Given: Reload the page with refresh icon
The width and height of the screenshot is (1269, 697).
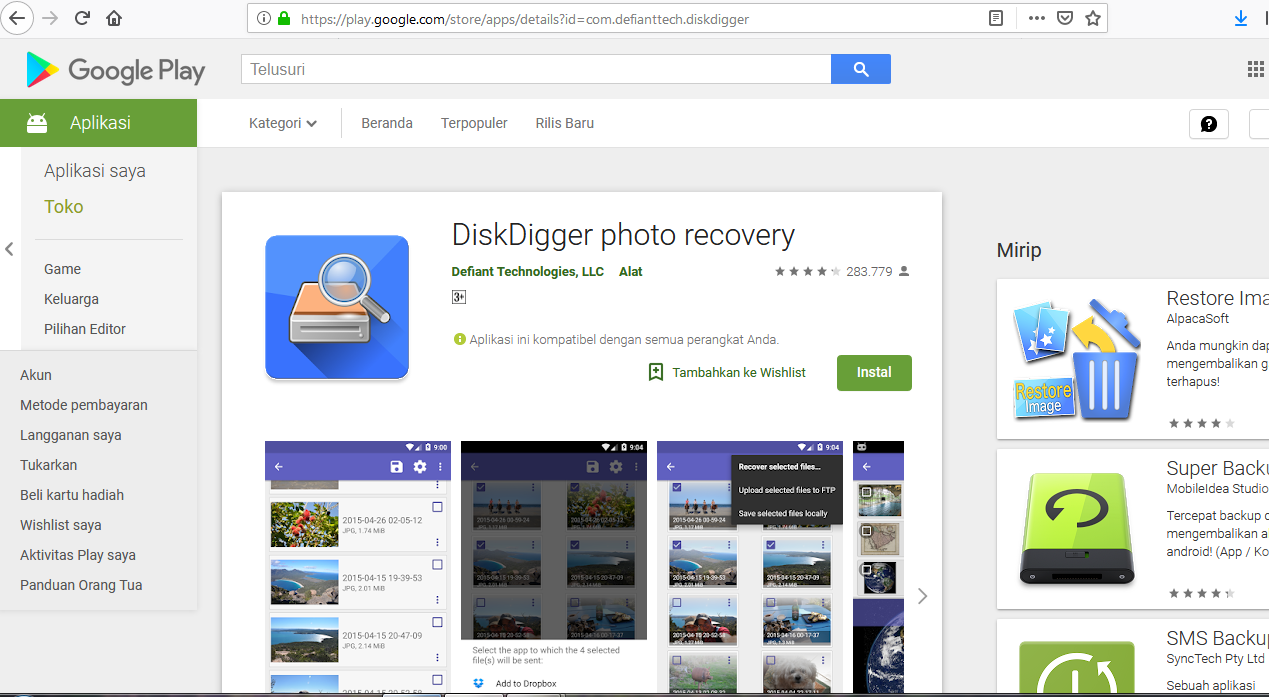Looking at the screenshot, I should click(x=82, y=18).
